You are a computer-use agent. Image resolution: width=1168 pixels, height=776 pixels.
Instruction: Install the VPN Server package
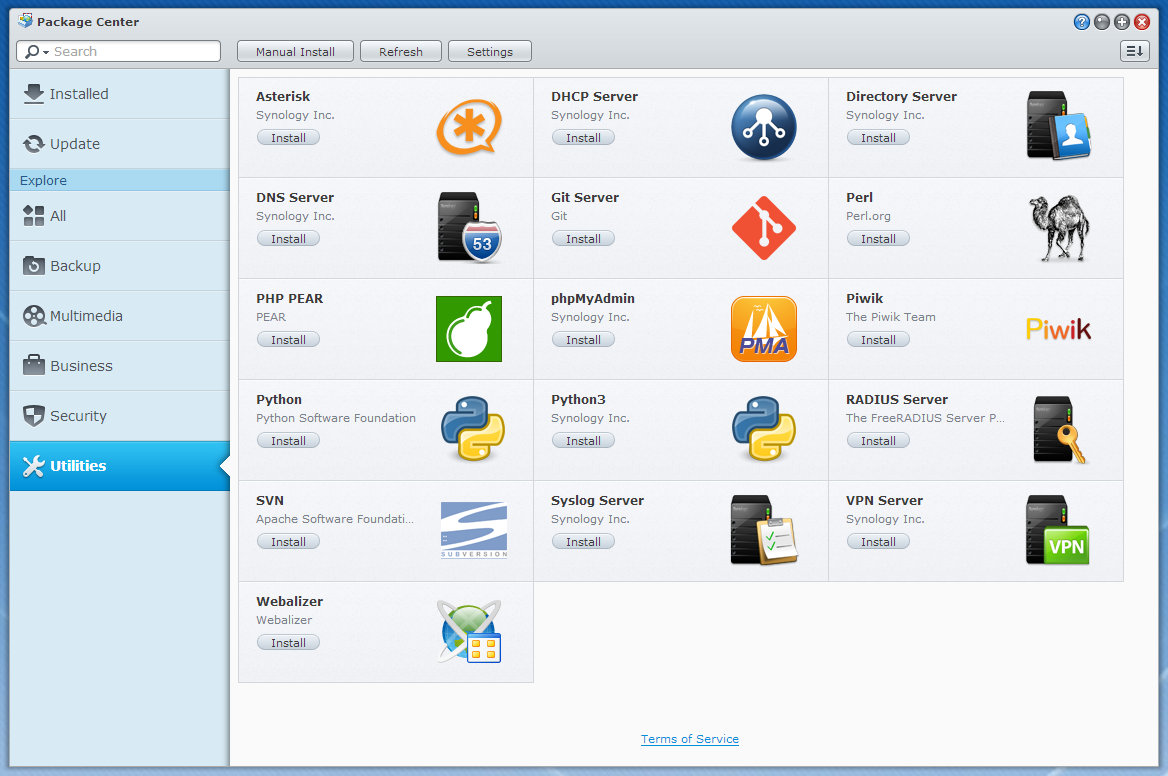(x=878, y=541)
